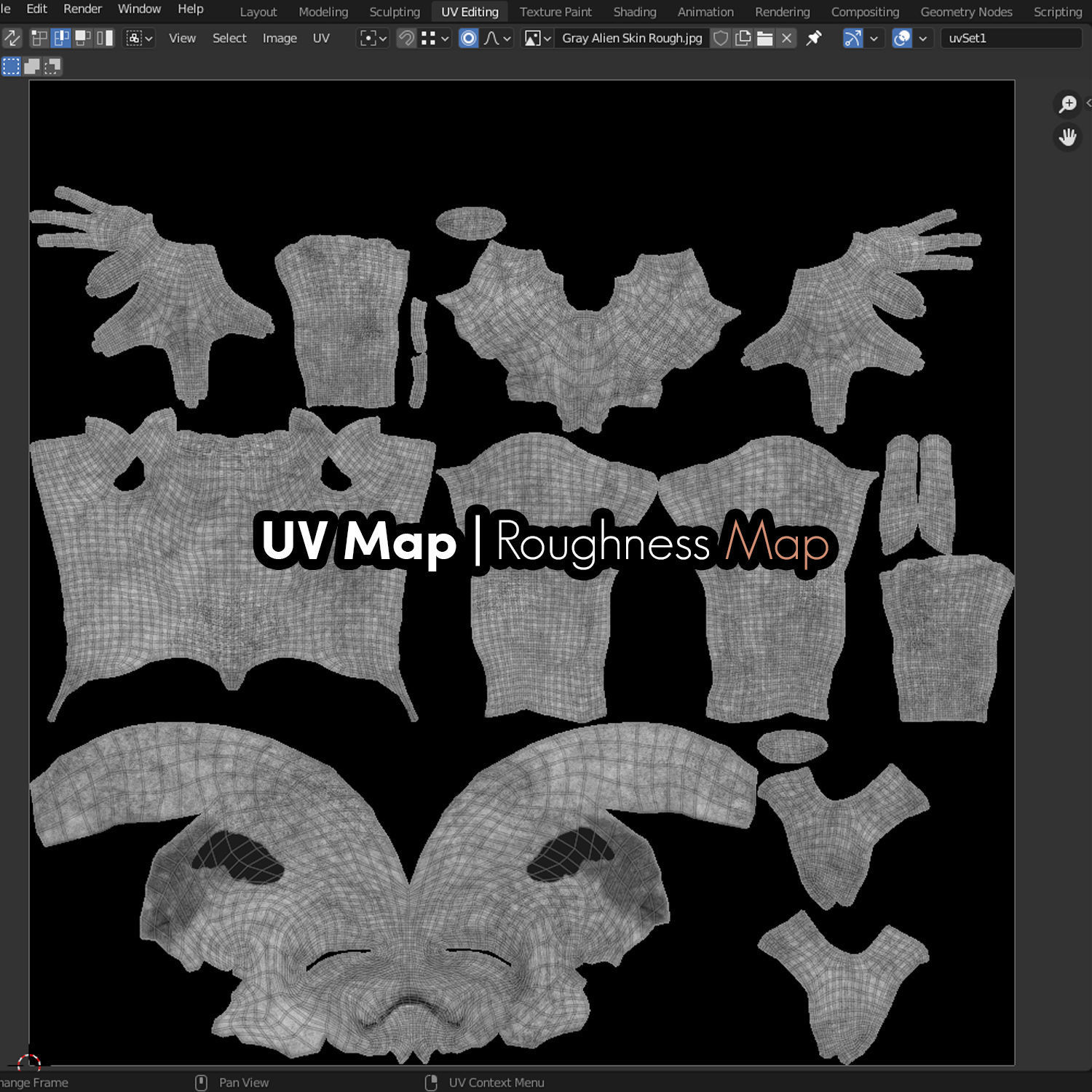Open image file via folder icon
The height and width of the screenshot is (1092, 1092).
coord(764,38)
